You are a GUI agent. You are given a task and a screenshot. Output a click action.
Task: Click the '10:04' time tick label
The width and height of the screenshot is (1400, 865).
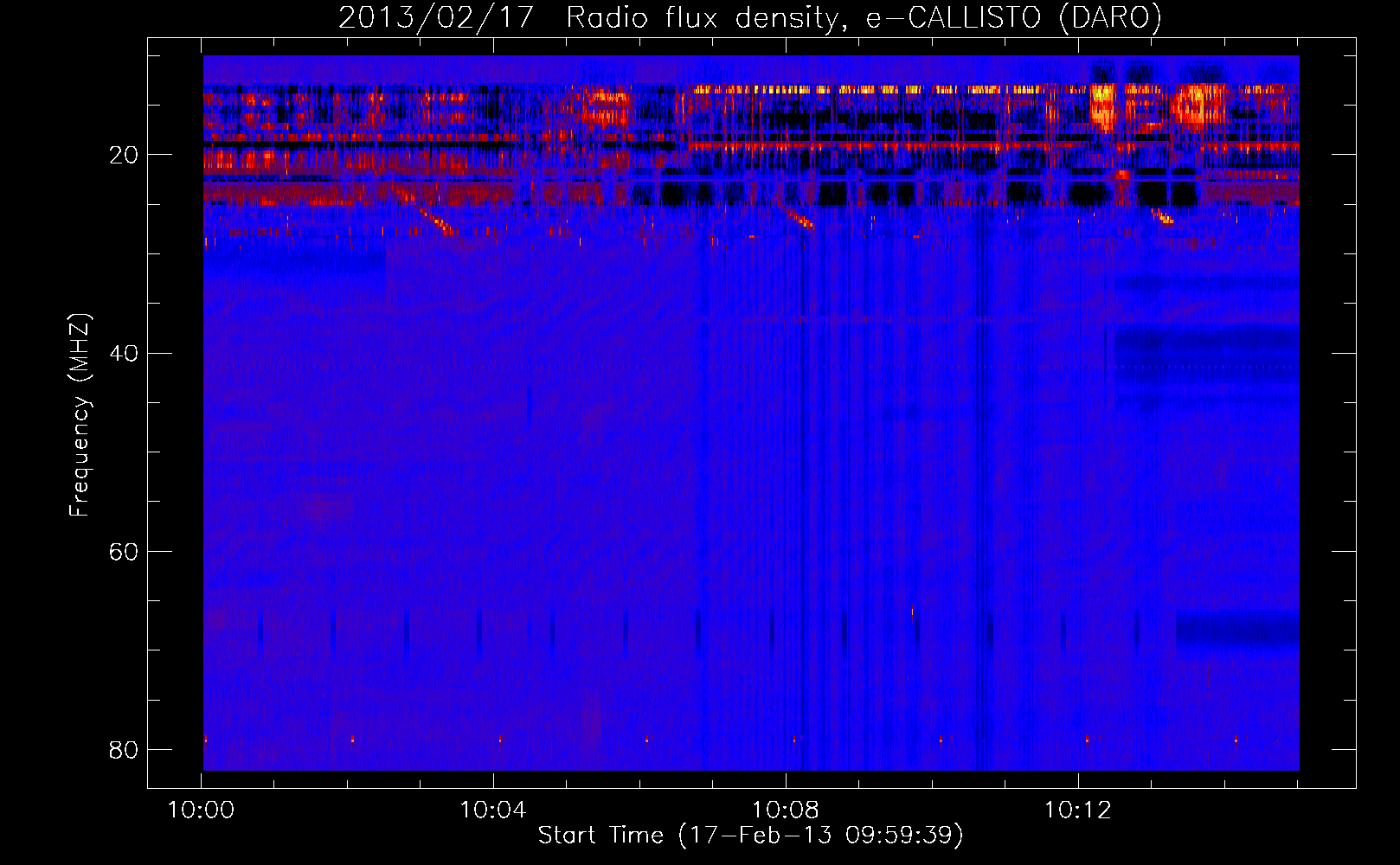click(x=493, y=810)
